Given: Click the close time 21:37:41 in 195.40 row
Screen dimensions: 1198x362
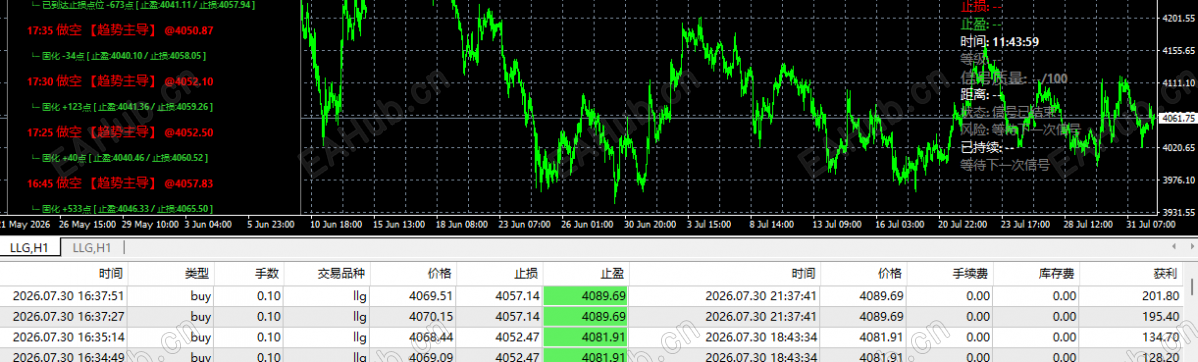Looking at the screenshot, I should pos(762,316).
